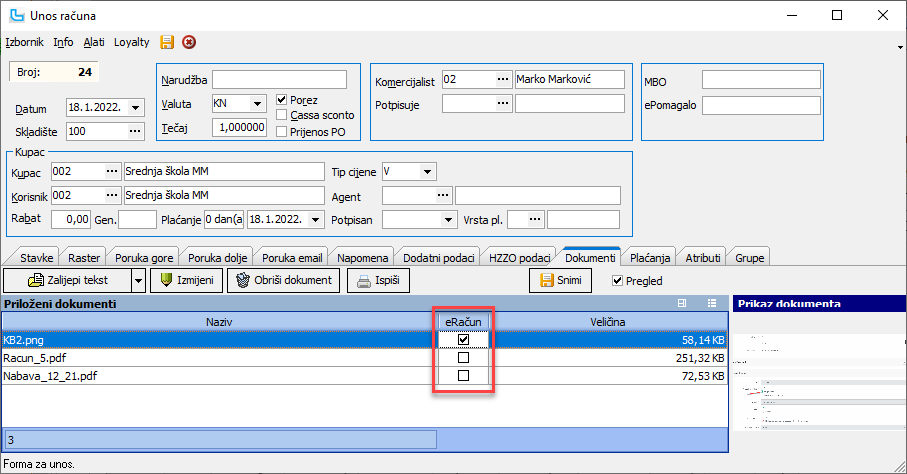
Task: Open Komercijalist lookup ellipsis button
Action: tap(503, 79)
